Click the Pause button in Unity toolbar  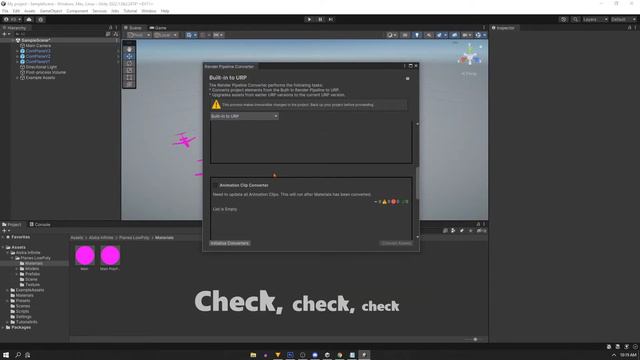coord(320,19)
